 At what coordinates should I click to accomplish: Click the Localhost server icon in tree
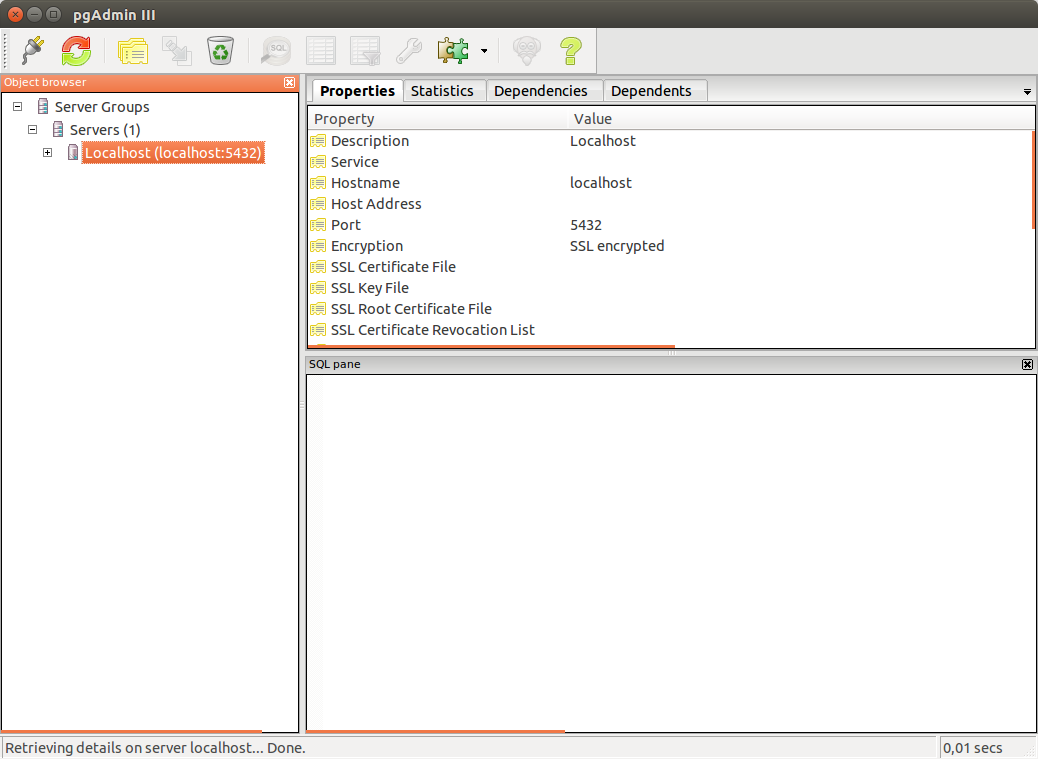[x=73, y=152]
